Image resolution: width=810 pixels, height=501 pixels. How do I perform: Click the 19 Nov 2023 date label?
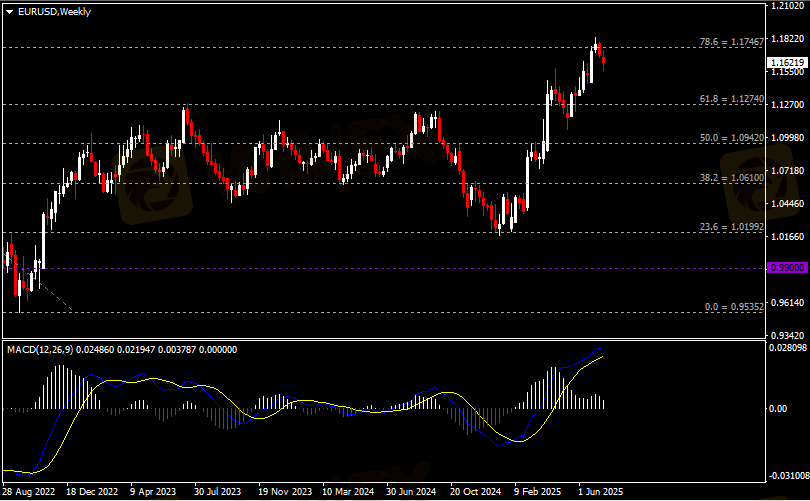coord(285,492)
